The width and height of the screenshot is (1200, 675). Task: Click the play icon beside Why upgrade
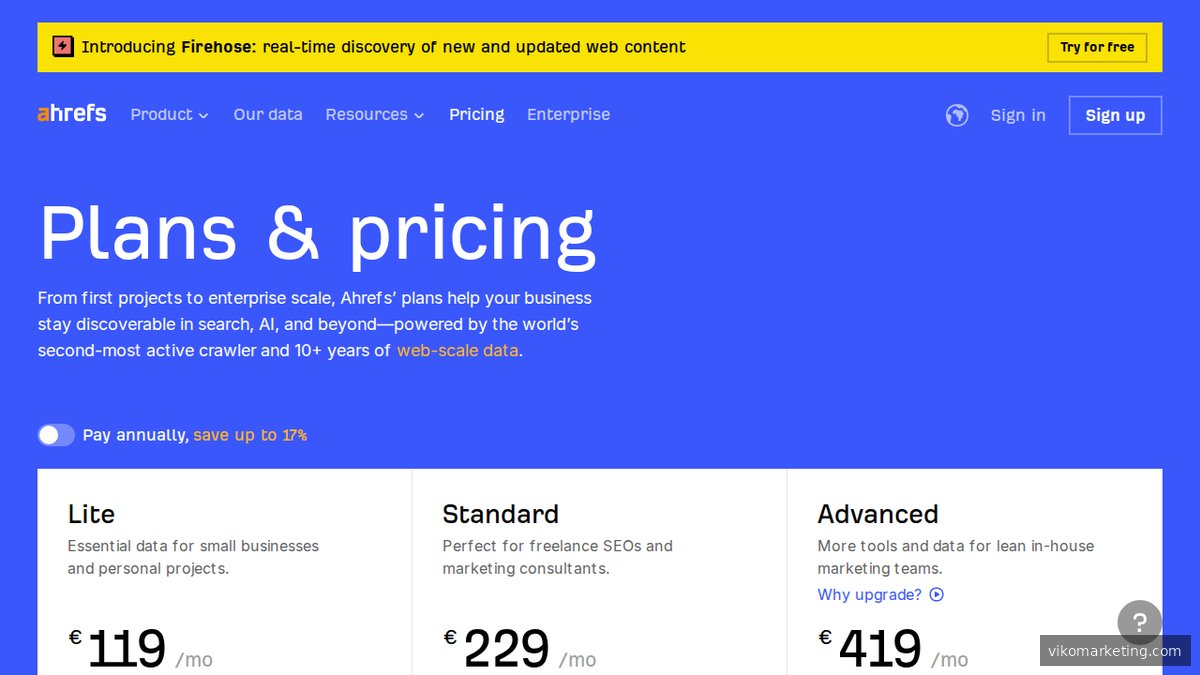click(x=937, y=595)
